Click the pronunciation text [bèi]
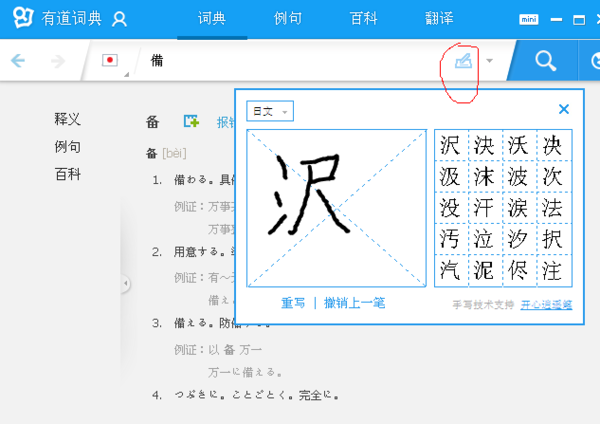This screenshot has width=600, height=424. pos(174,153)
